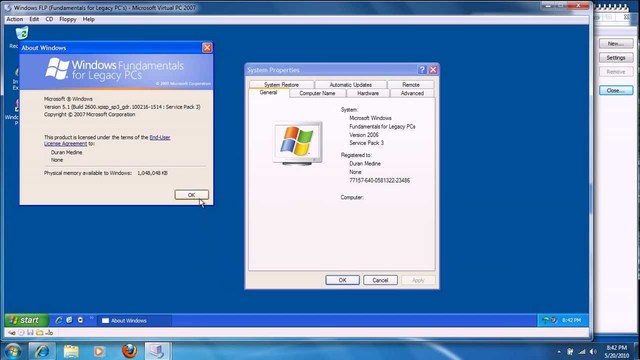Open the Floppy menu
This screenshot has height=360, width=640.
point(67,19)
